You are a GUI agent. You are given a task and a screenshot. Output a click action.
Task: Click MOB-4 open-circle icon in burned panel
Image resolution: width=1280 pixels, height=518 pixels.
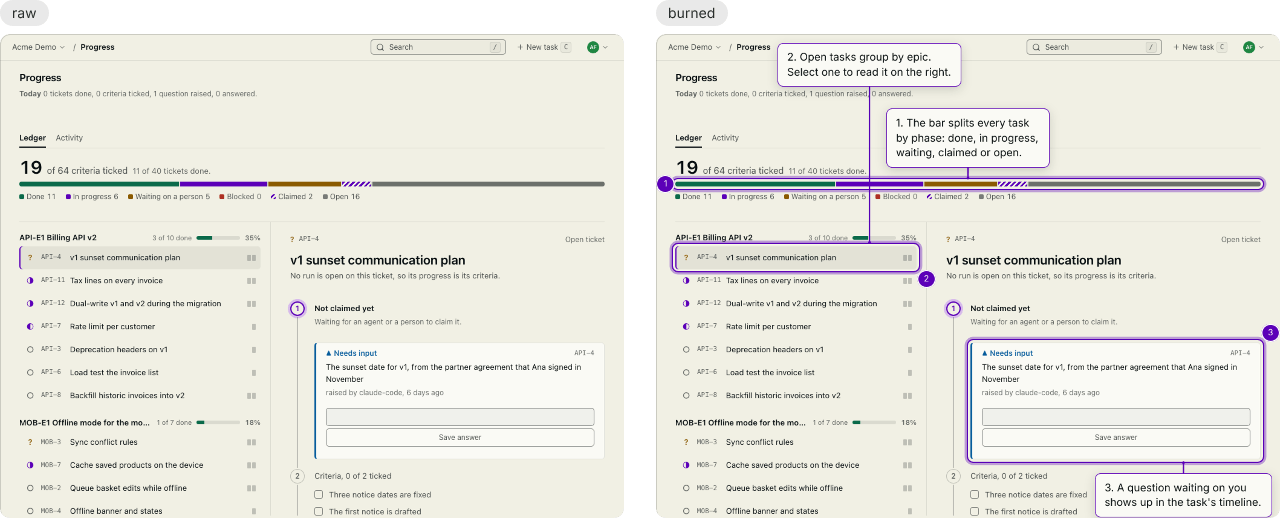click(686, 511)
